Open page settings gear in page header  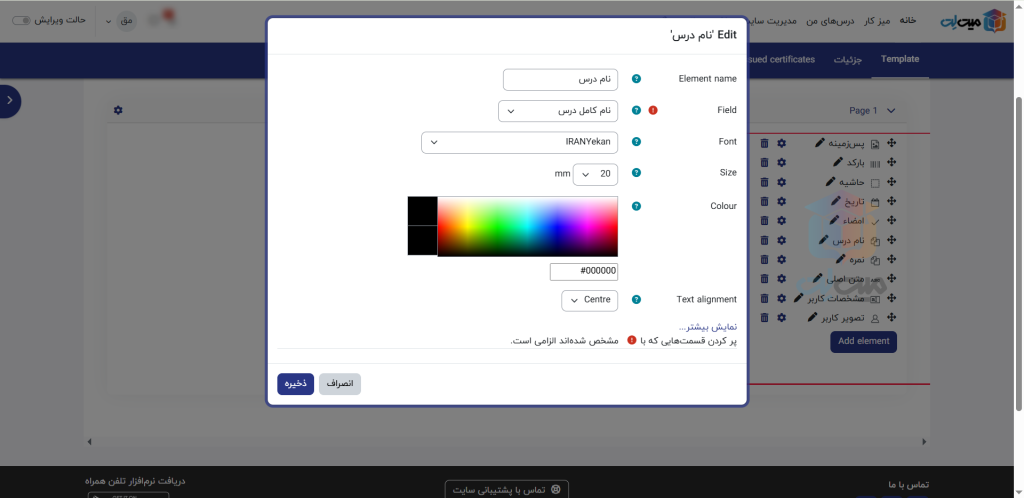tap(118, 110)
